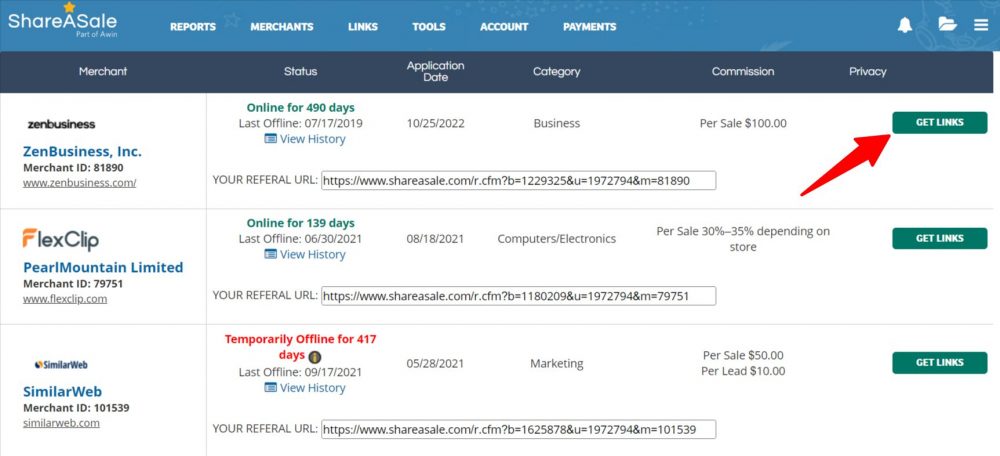Click the SimilarWeb merchant logo
This screenshot has width=1000, height=456.
click(61, 365)
